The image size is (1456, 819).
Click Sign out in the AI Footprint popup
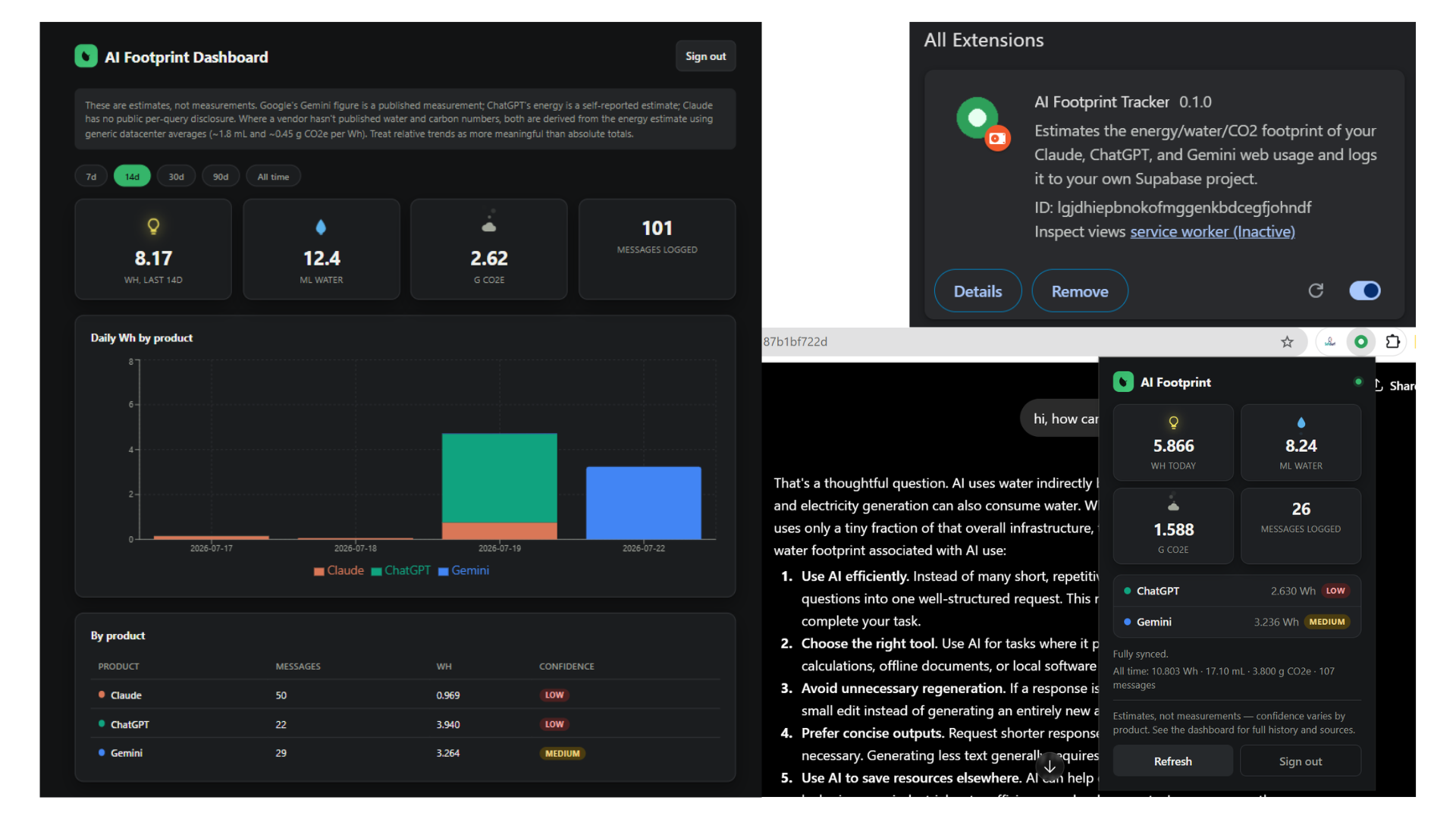coord(1301,761)
